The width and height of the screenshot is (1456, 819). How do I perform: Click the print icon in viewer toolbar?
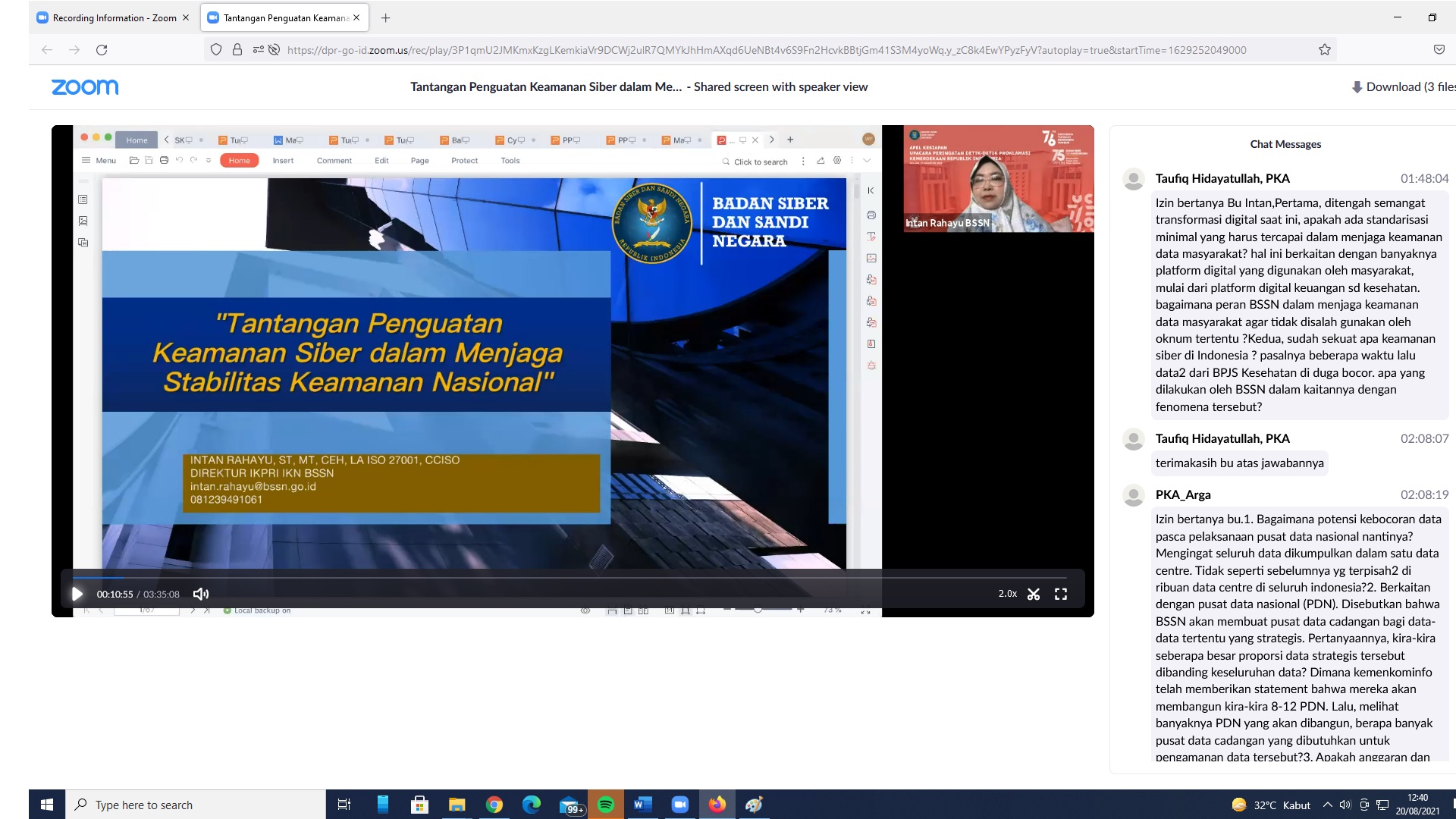[164, 161]
